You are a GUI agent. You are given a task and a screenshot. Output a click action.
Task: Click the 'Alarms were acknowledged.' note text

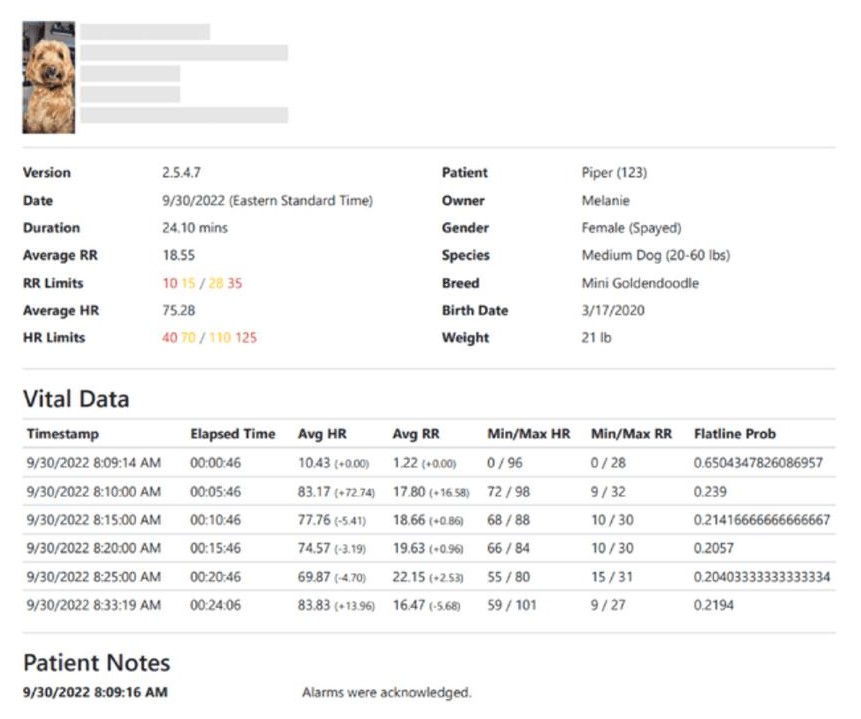coord(386,692)
